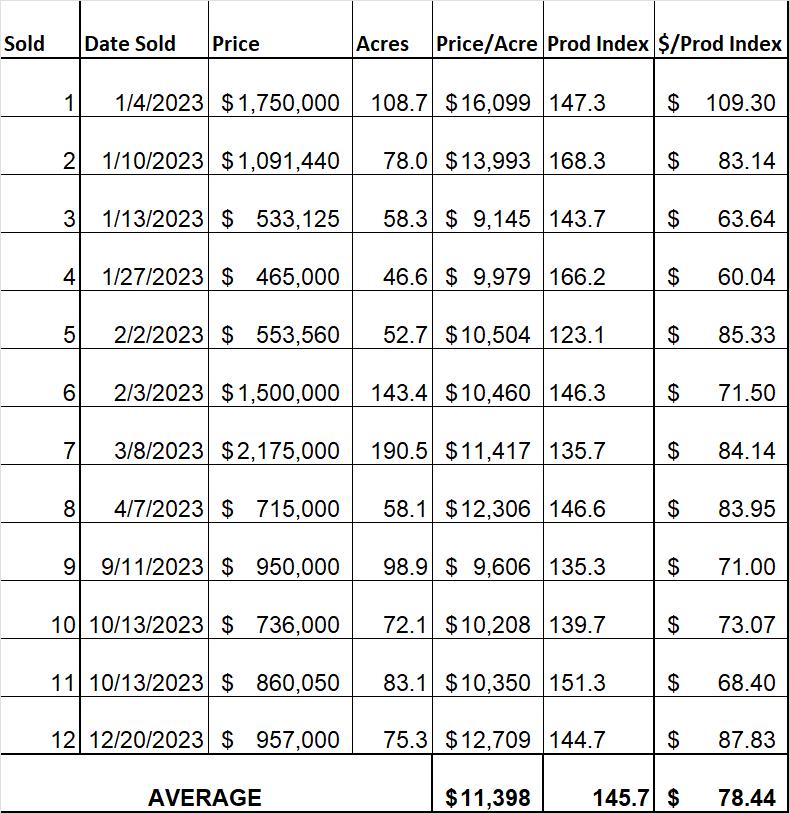Click the $/Prod Index header cell
The height and width of the screenshot is (813, 789).
(x=721, y=30)
